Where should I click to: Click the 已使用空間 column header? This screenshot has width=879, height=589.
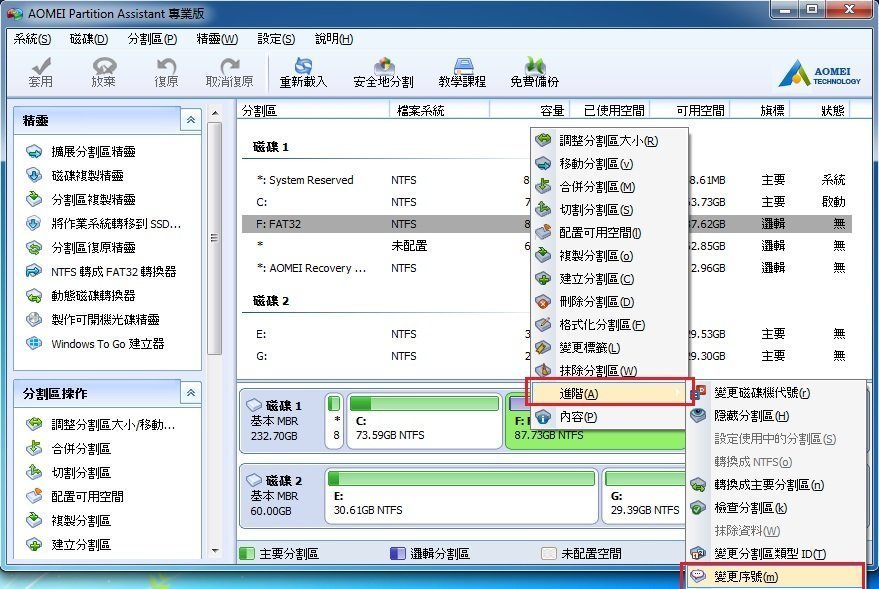coord(610,110)
